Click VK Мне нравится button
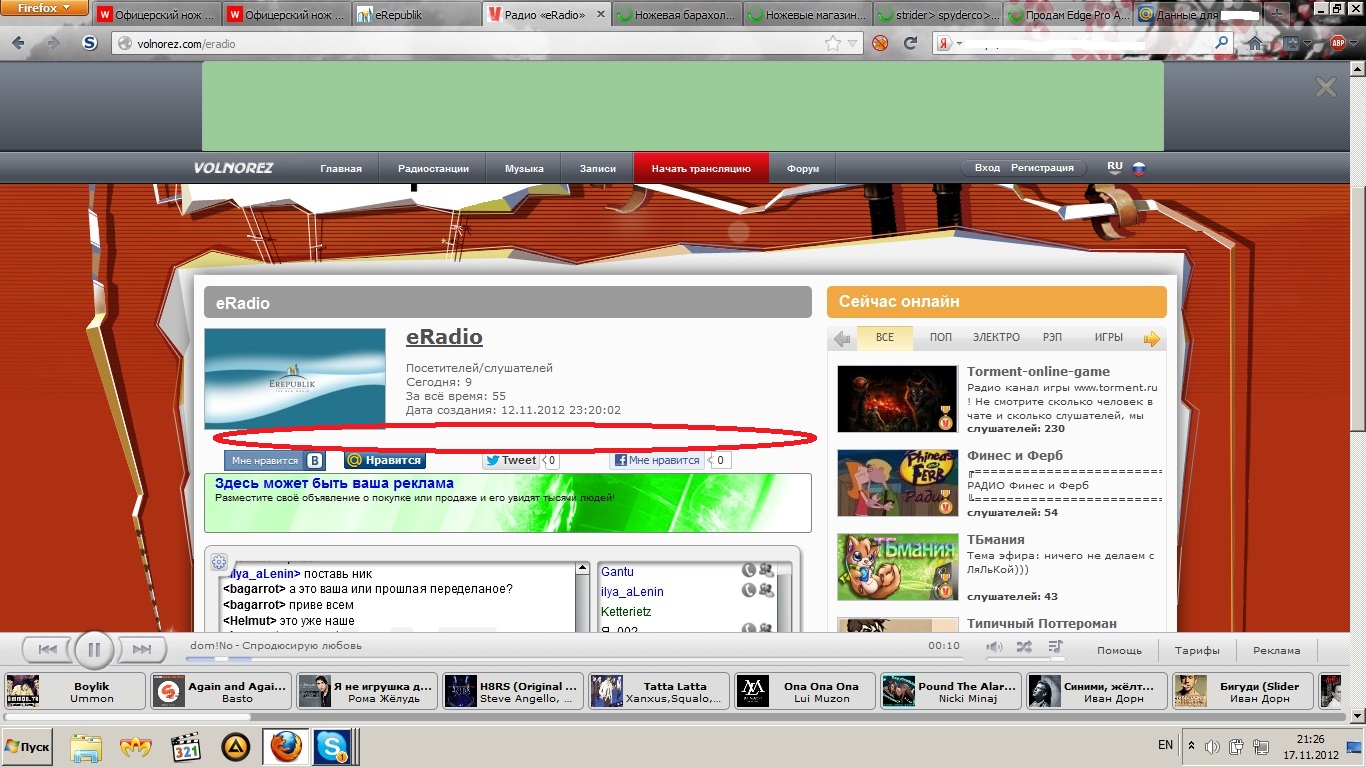The height and width of the screenshot is (768, 1366). coord(275,461)
